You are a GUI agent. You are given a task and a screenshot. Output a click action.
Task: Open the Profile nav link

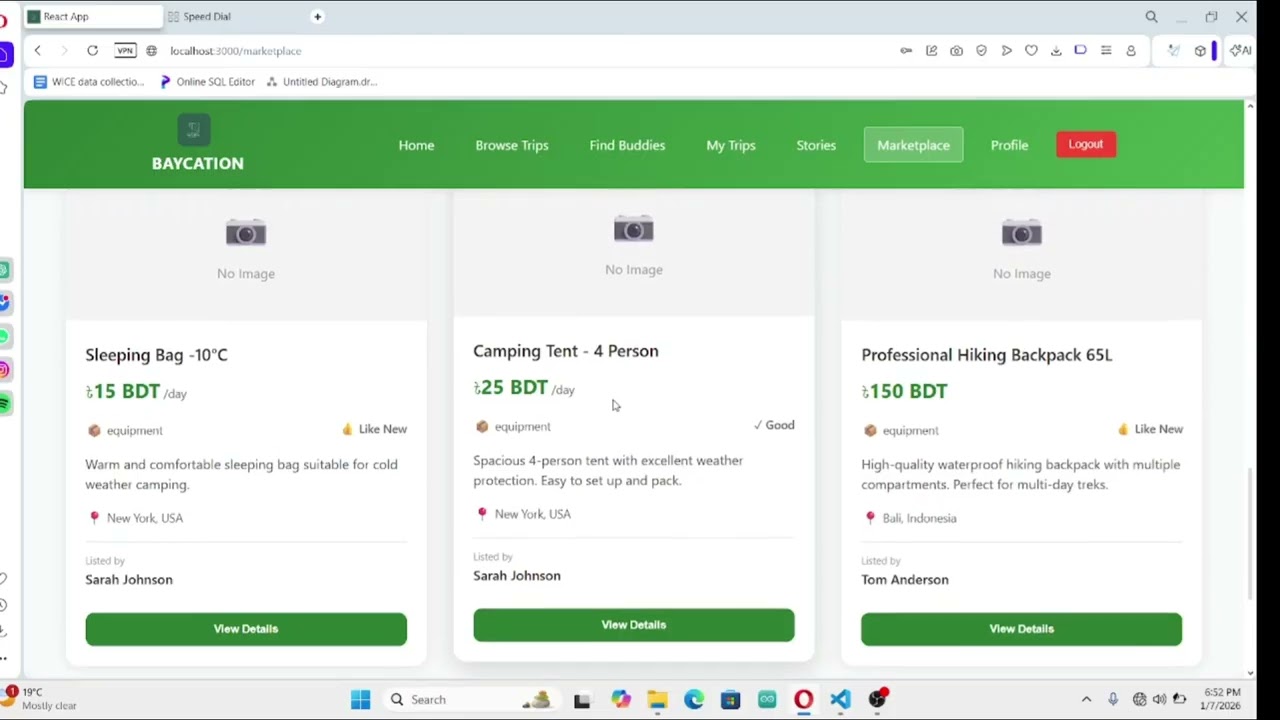click(1009, 145)
